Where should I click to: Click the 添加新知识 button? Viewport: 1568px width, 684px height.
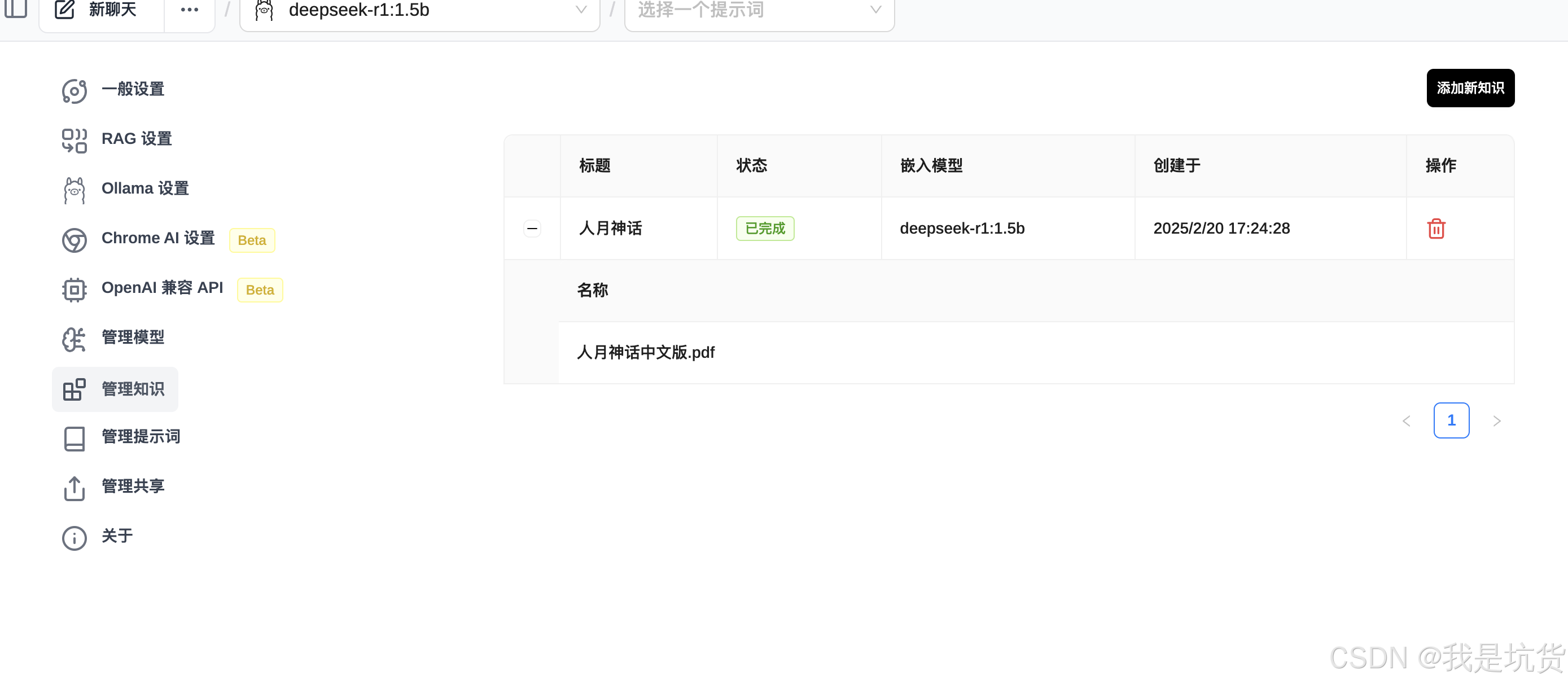point(1469,88)
